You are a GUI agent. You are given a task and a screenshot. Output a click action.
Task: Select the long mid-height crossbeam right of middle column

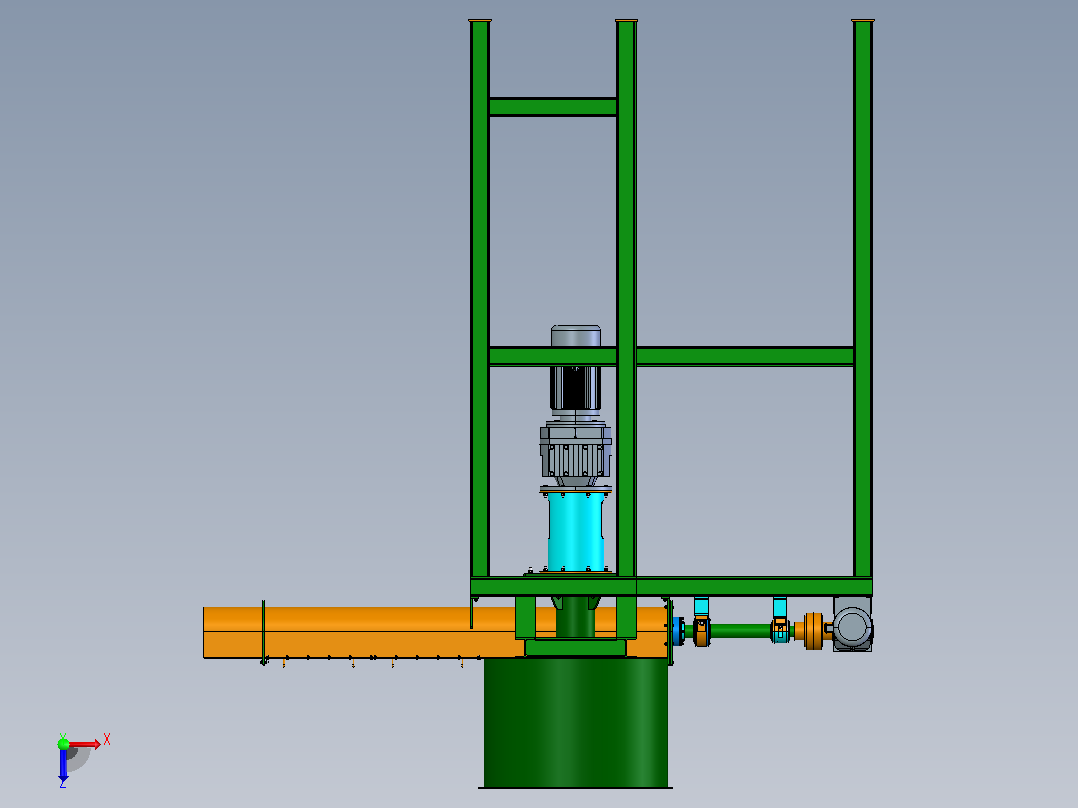coord(745,356)
